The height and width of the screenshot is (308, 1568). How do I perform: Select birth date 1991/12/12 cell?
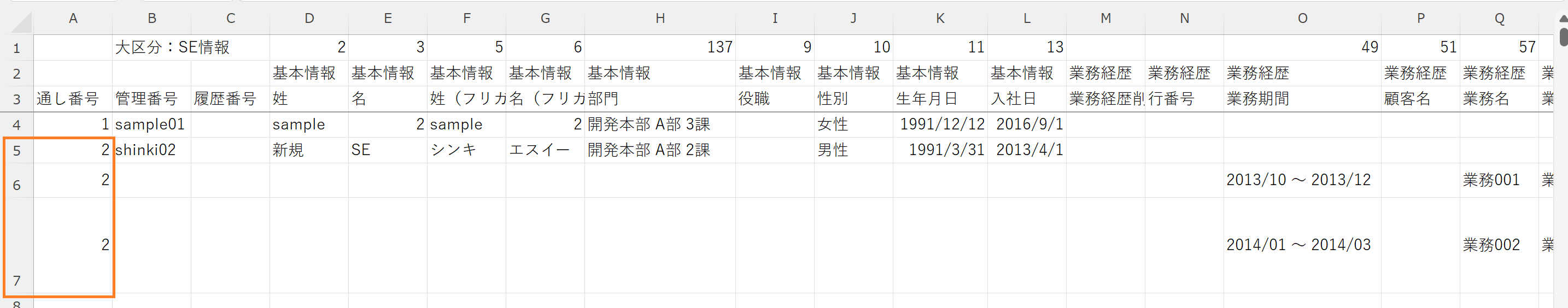940,125
